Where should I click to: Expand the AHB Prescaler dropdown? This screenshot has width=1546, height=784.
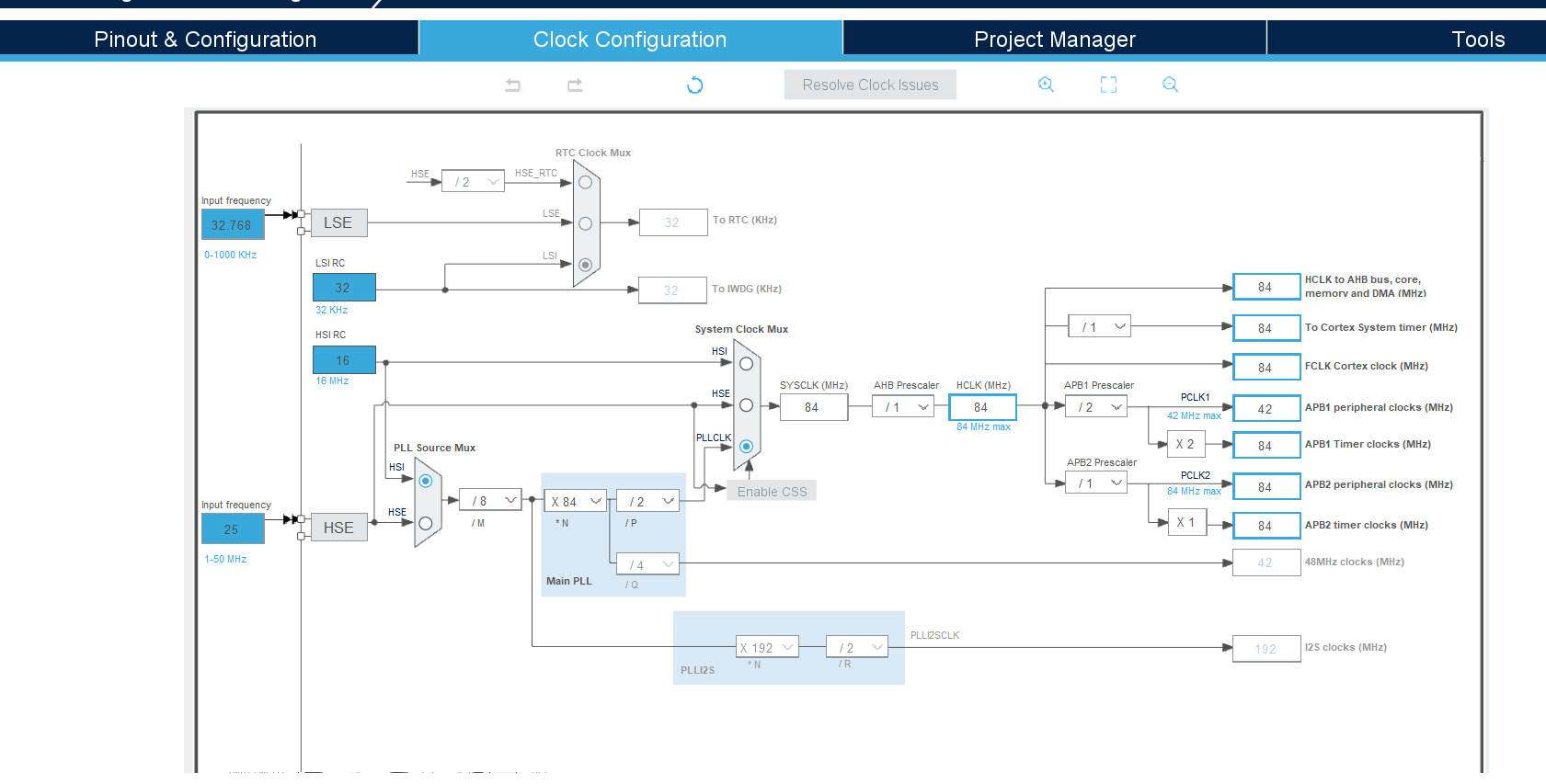point(903,406)
